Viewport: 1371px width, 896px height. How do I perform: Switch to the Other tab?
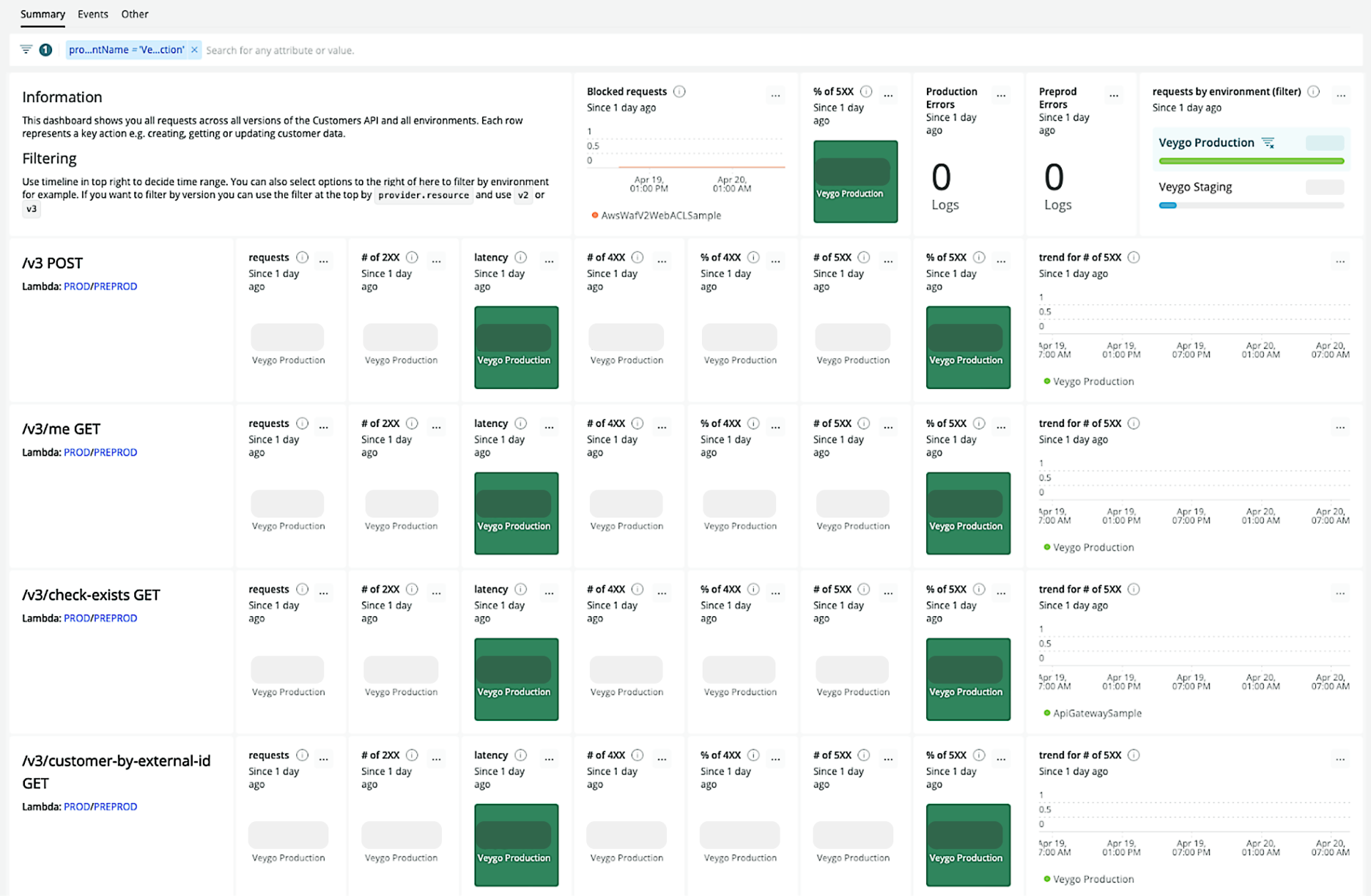[134, 14]
